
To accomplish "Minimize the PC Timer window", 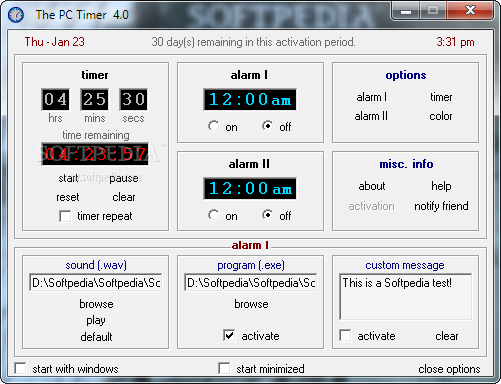I will (x=406, y=11).
